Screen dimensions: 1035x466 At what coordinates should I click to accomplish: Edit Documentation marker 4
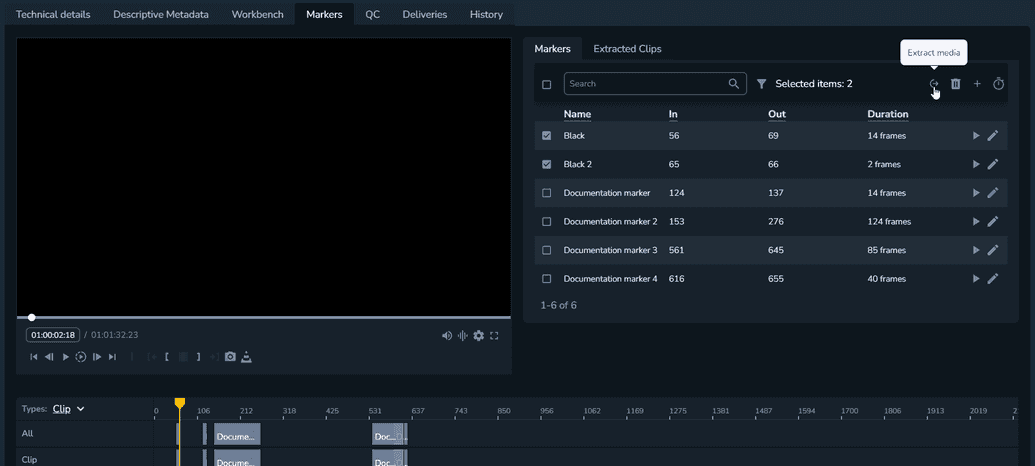pos(993,279)
